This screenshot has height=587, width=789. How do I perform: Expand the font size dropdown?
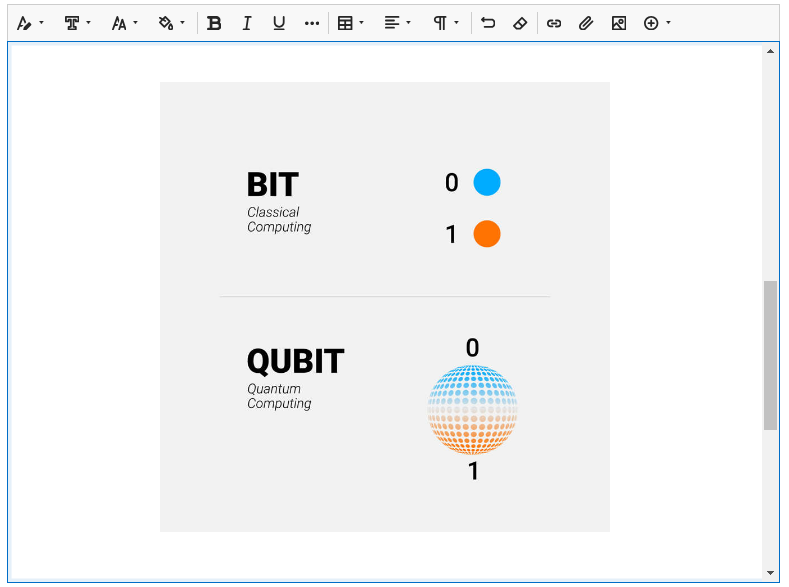tap(124, 23)
